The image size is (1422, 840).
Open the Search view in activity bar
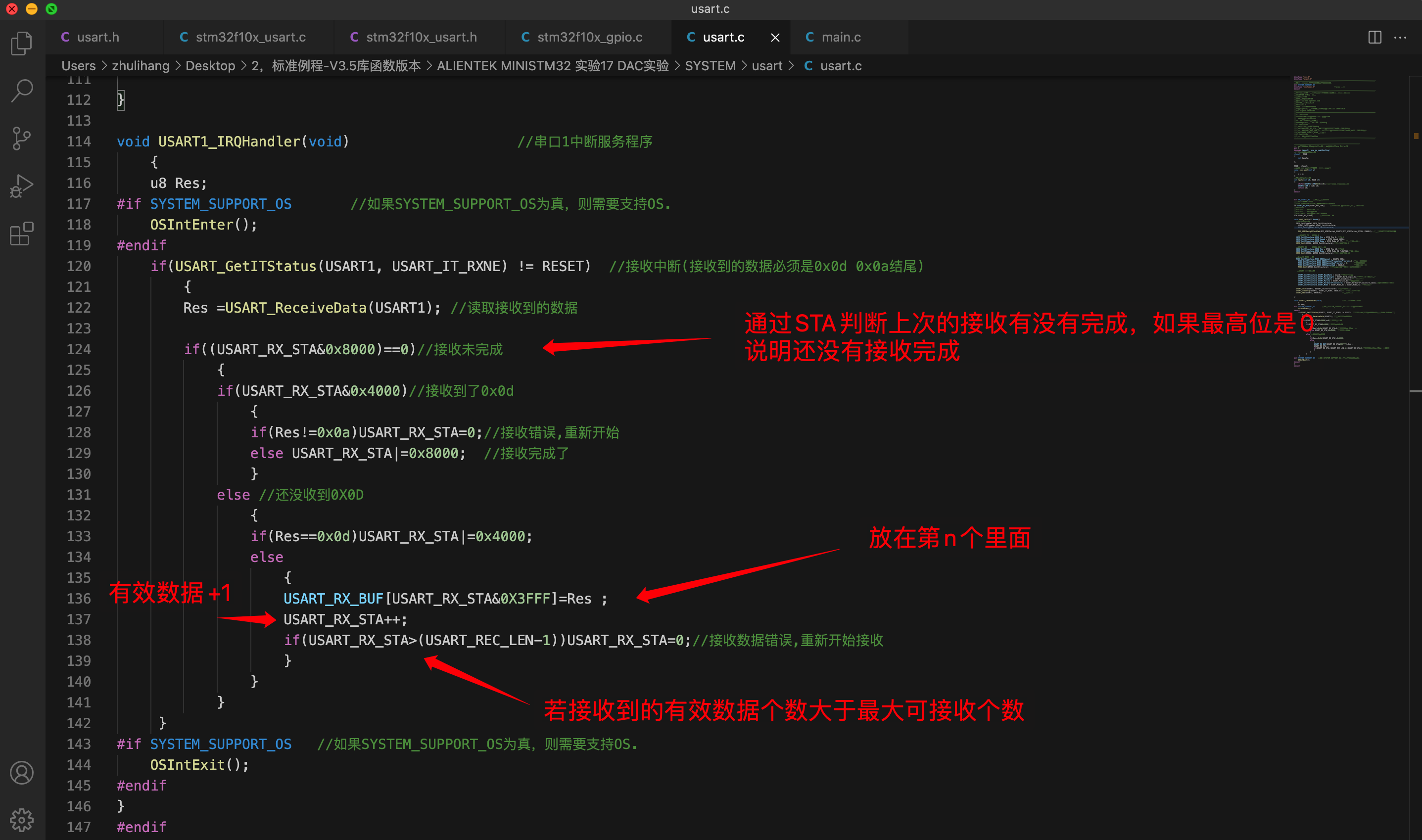pos(22,91)
